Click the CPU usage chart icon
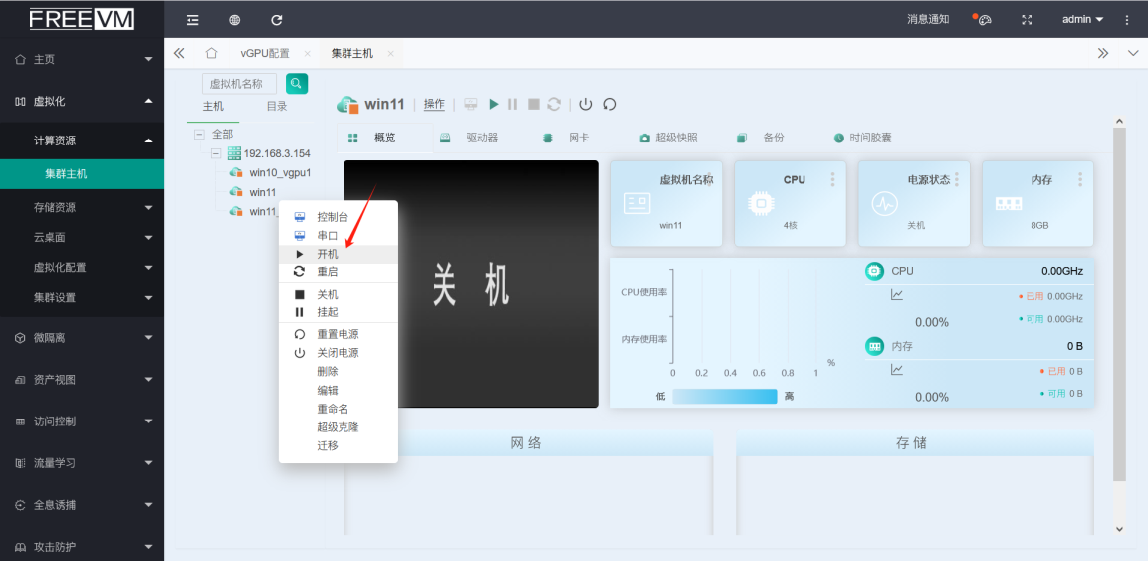This screenshot has width=1148, height=561. (896, 294)
